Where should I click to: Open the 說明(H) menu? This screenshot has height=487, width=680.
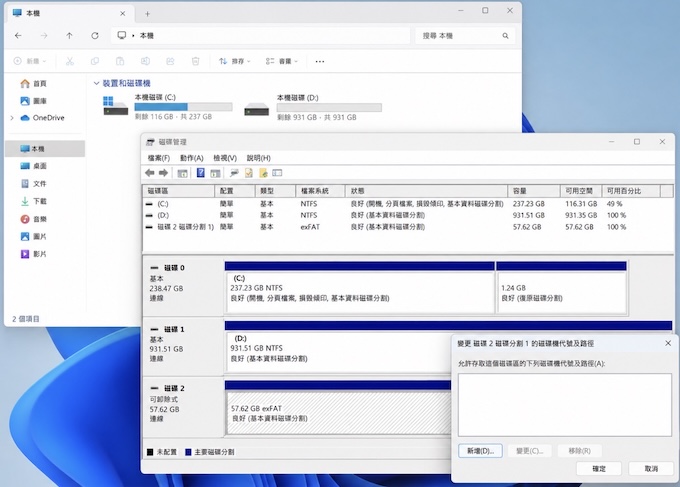point(258,158)
